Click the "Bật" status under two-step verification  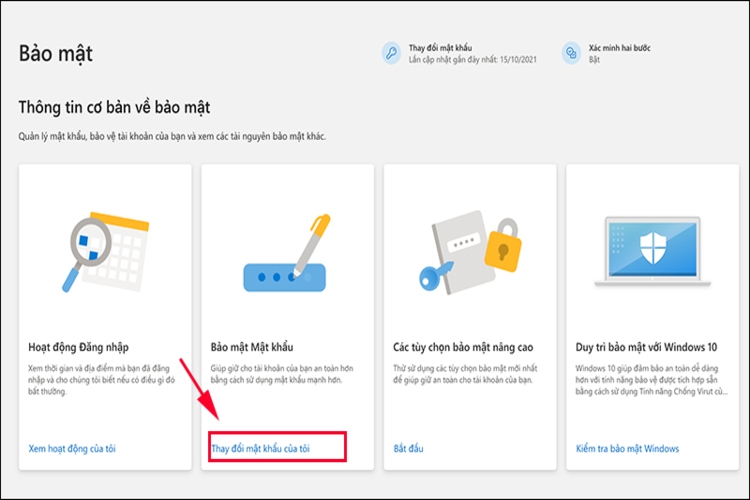[595, 60]
